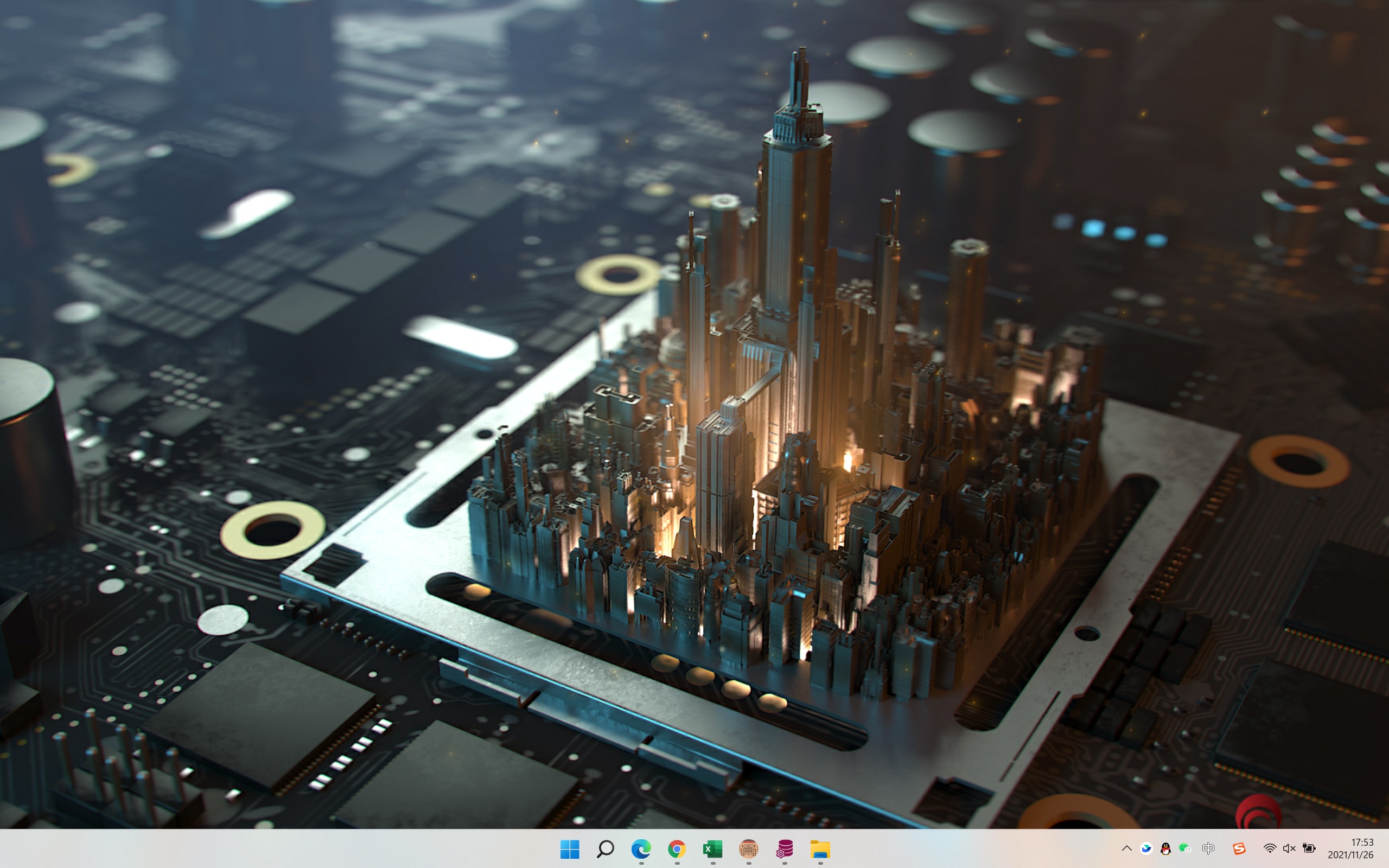Open Sogou input method tray icon
This screenshot has width=1389, height=868.
[x=1239, y=848]
